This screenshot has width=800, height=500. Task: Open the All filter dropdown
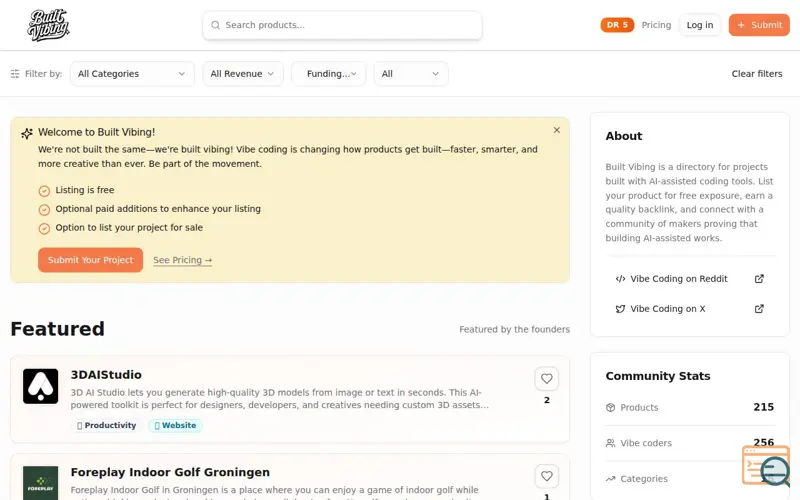click(x=411, y=74)
